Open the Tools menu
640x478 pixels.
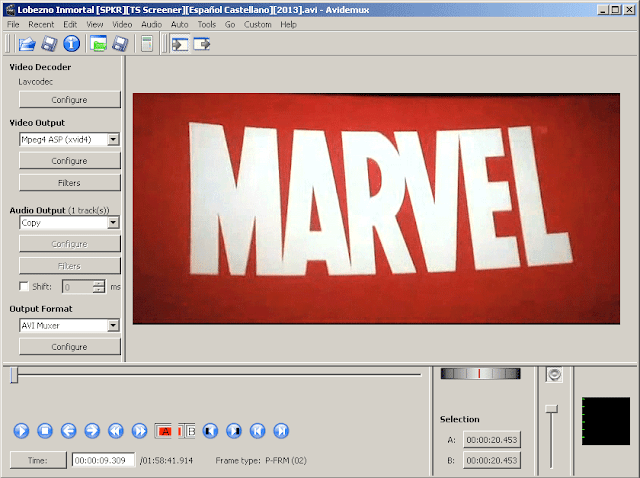207,24
